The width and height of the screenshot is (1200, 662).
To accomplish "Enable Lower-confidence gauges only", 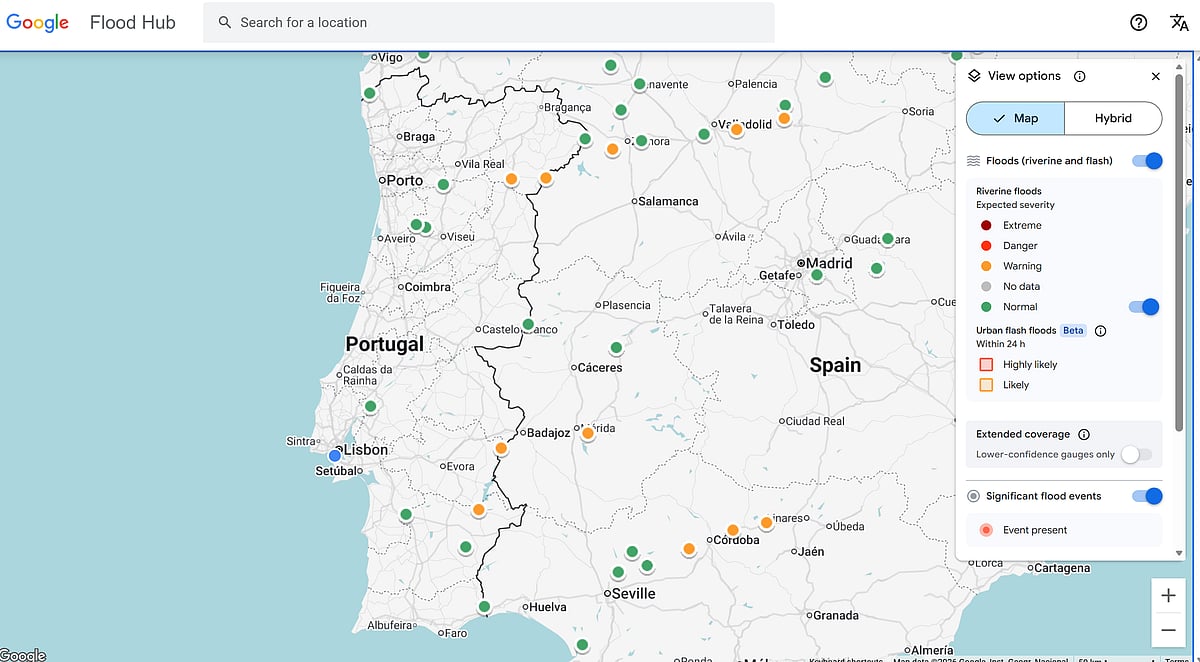I will [x=1136, y=453].
